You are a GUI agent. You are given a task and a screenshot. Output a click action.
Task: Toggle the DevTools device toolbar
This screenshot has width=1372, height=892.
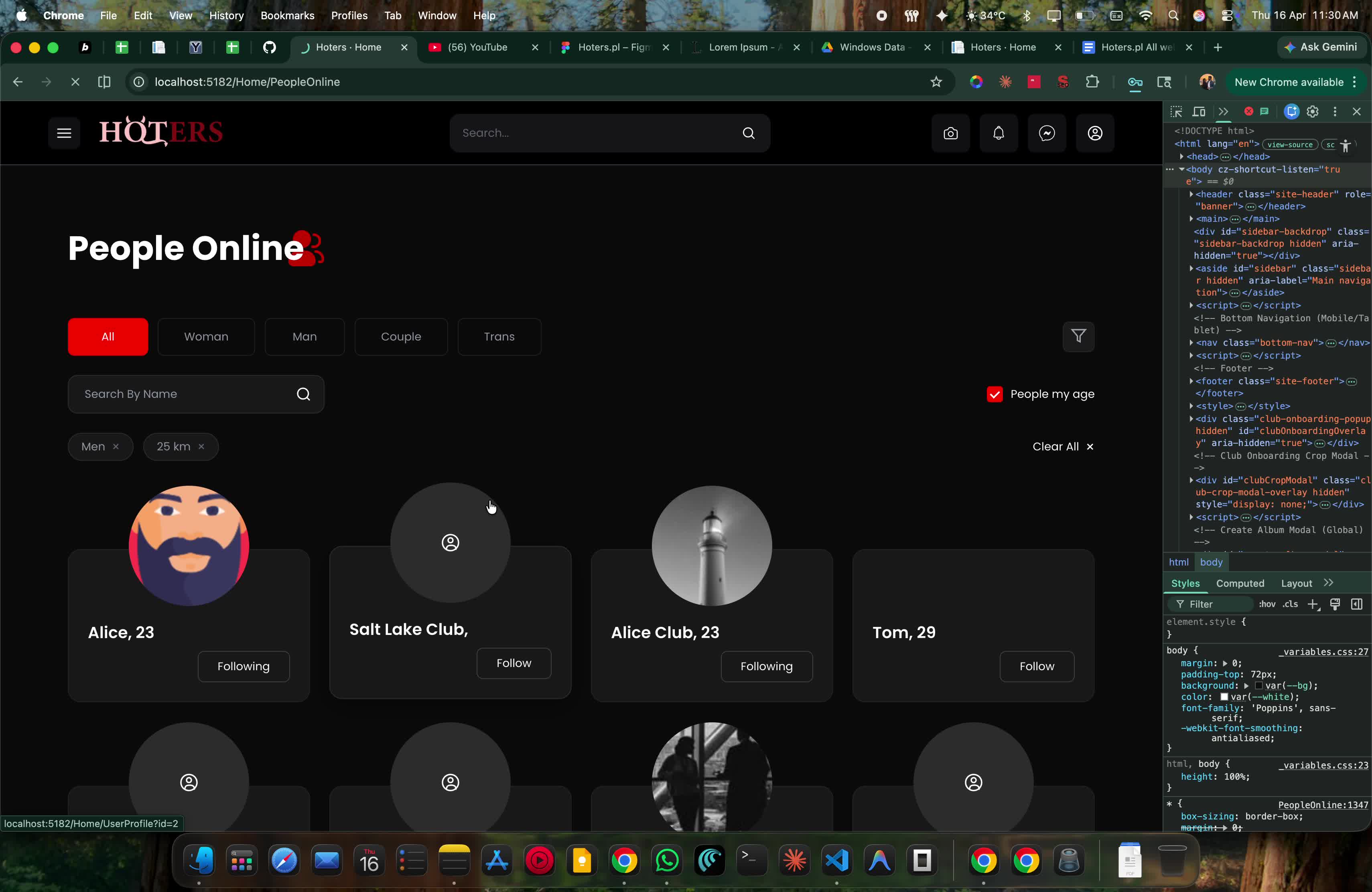1199,112
